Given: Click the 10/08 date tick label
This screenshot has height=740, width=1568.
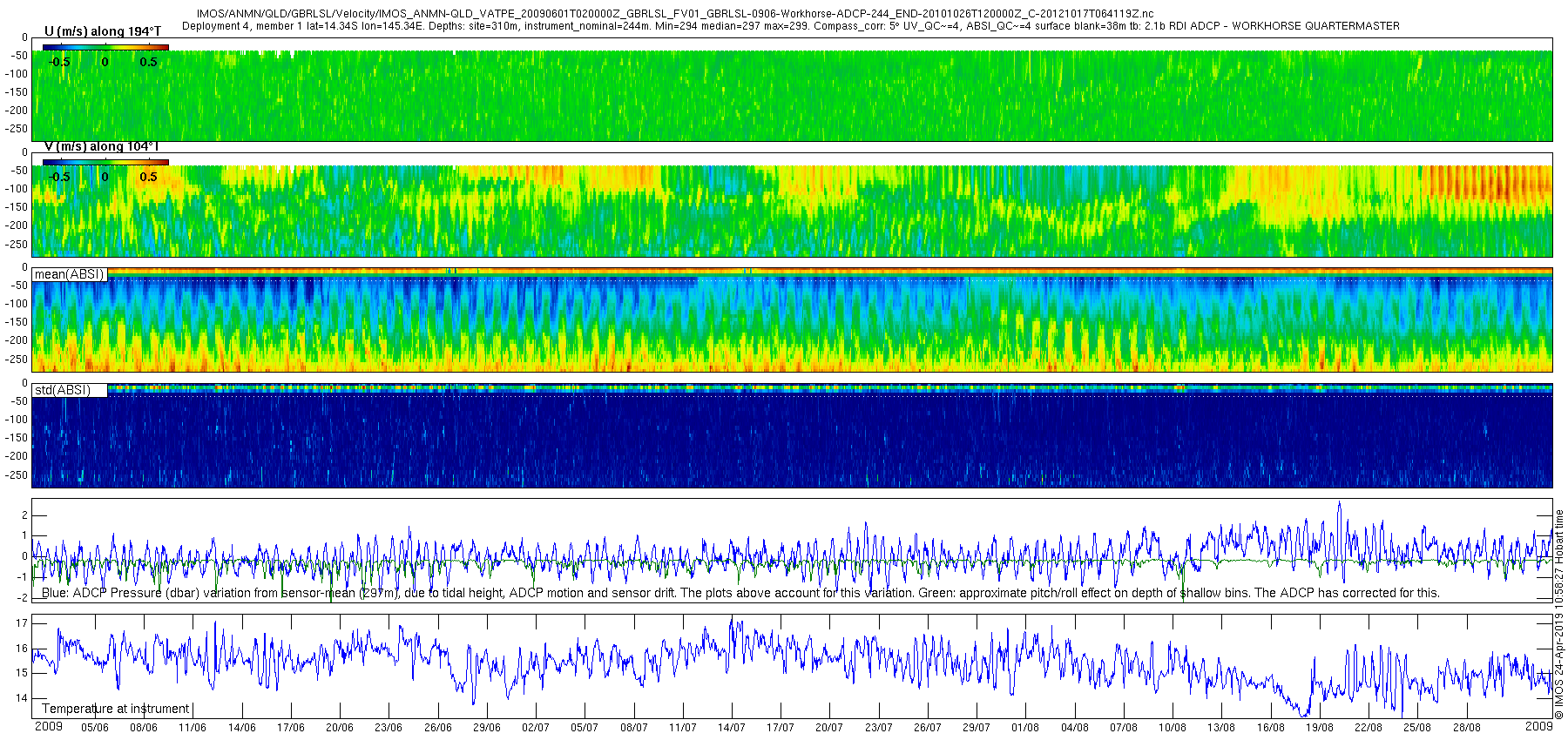Looking at the screenshot, I should [x=1173, y=728].
